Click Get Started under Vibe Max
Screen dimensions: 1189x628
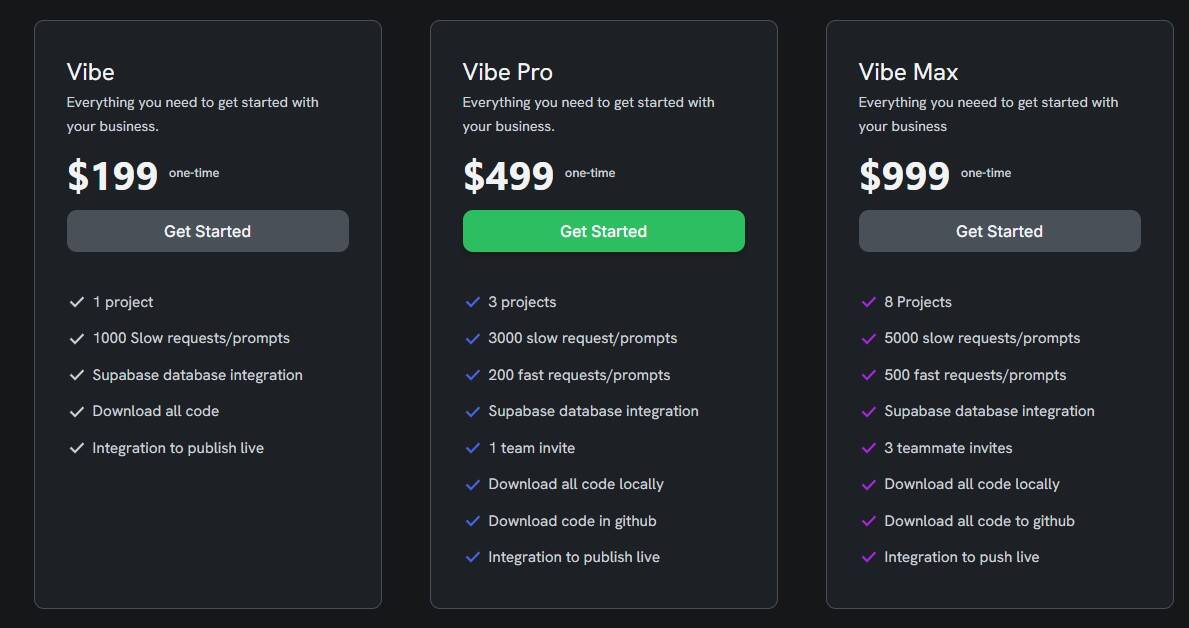(999, 231)
